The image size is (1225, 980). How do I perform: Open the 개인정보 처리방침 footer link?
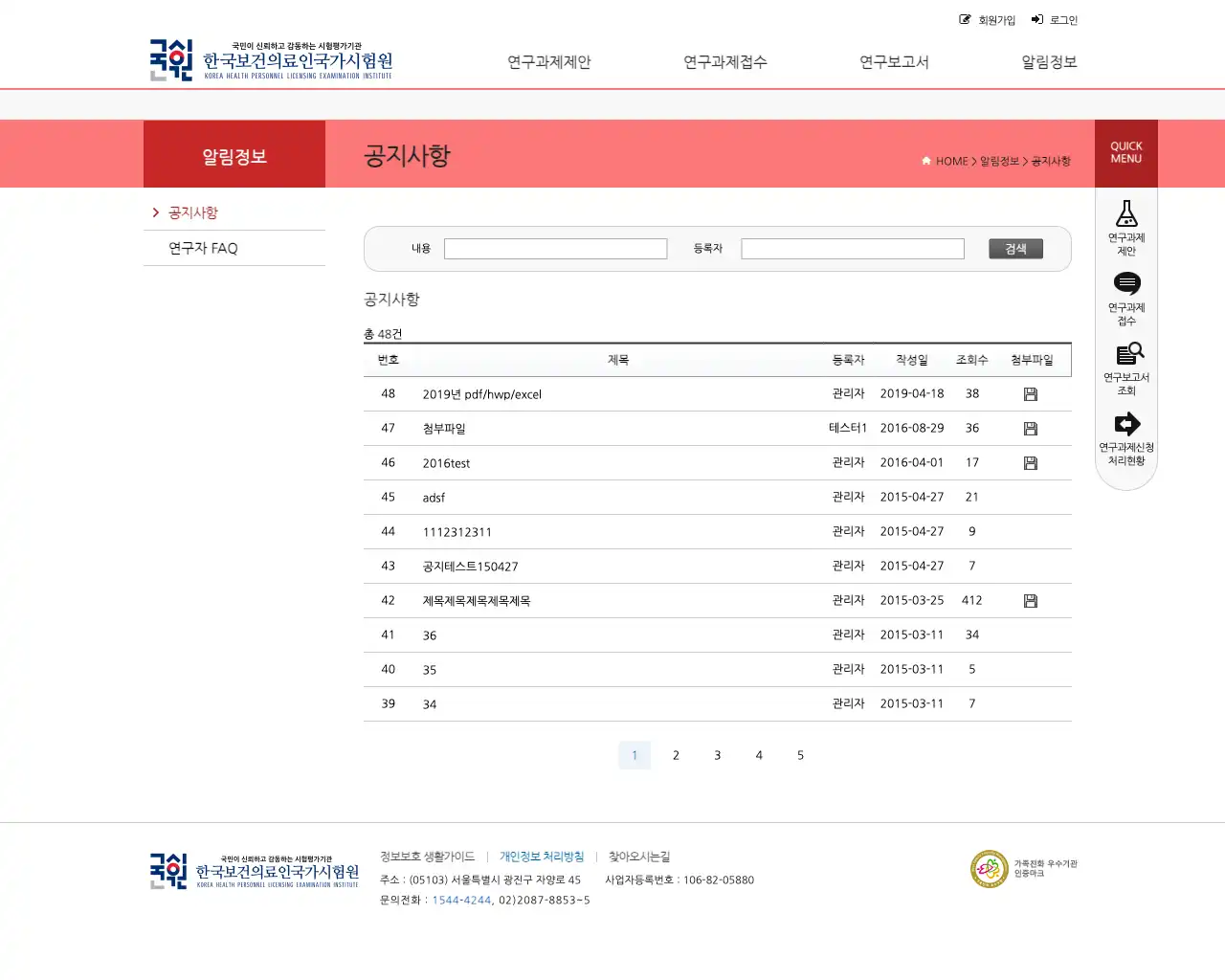[x=542, y=857]
